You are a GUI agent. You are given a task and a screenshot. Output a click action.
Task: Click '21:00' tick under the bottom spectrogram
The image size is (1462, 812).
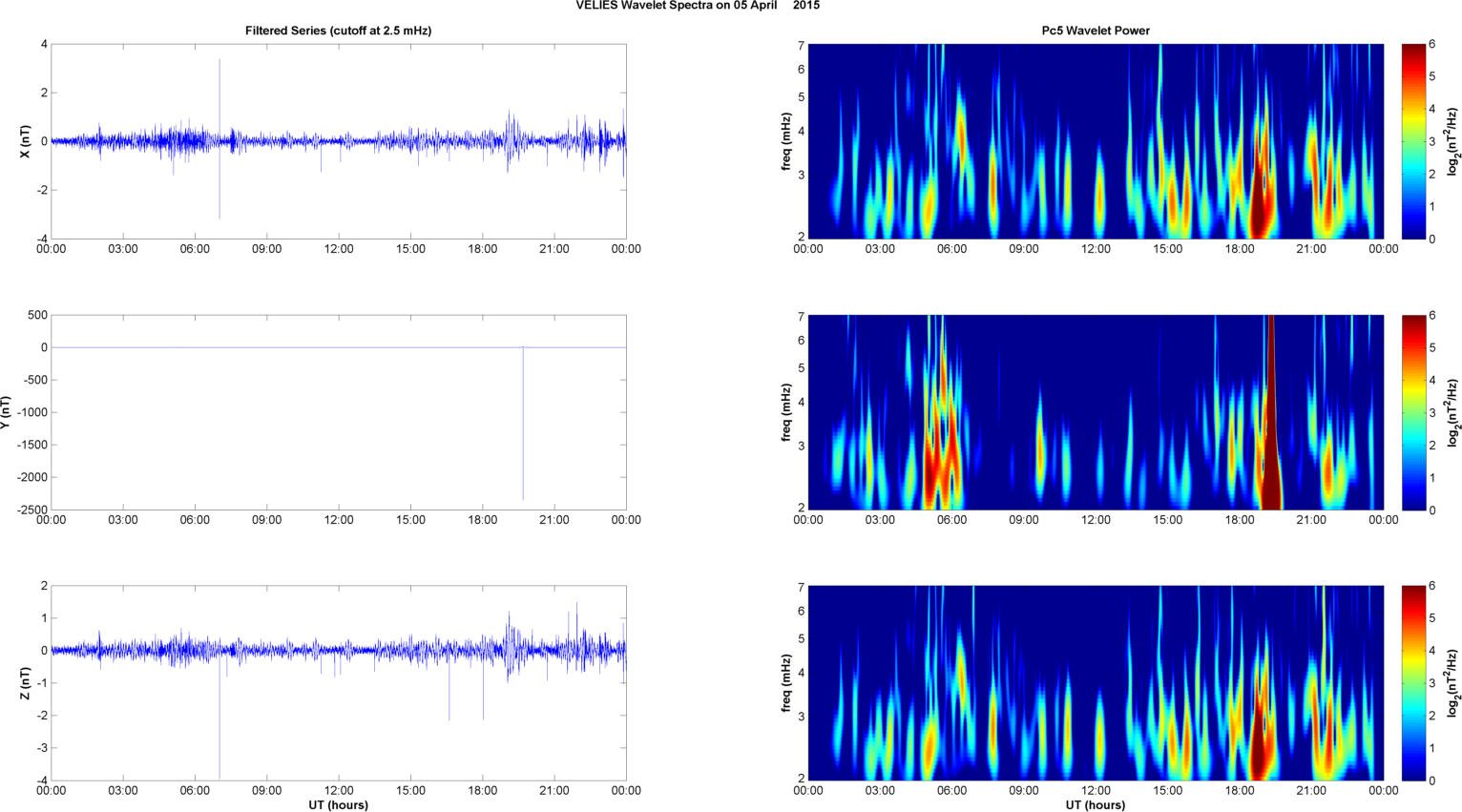tap(1311, 790)
